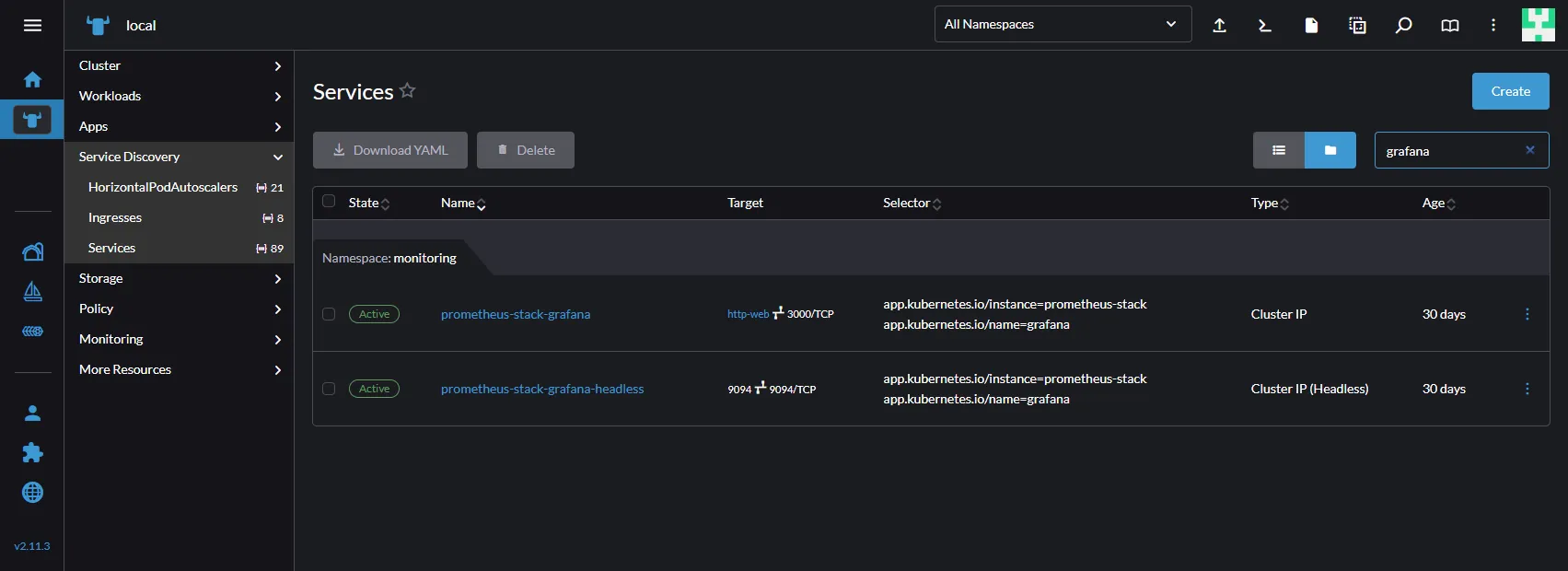Click Cluster IP (Headless) type cell
Screen dimensions: 1568x571
click(1309, 389)
